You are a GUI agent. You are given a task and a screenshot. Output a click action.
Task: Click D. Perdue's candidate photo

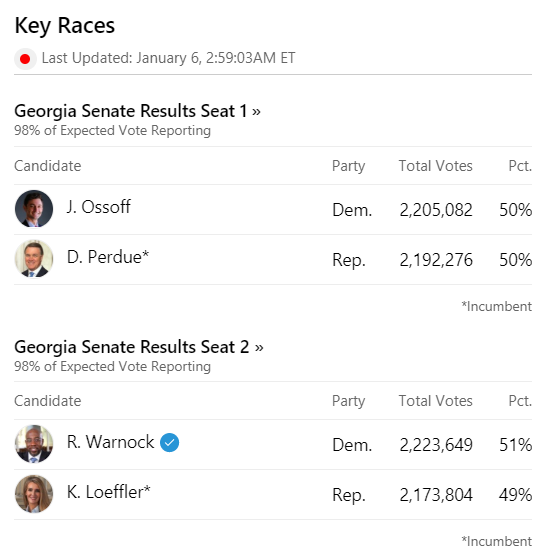[x=34, y=259]
